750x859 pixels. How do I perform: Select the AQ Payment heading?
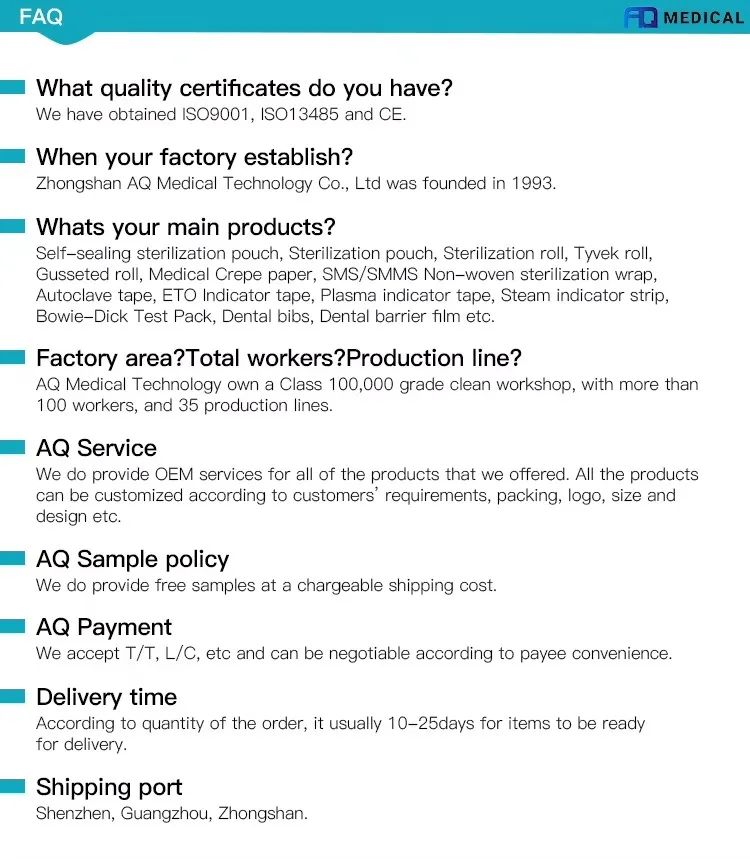[x=104, y=627]
